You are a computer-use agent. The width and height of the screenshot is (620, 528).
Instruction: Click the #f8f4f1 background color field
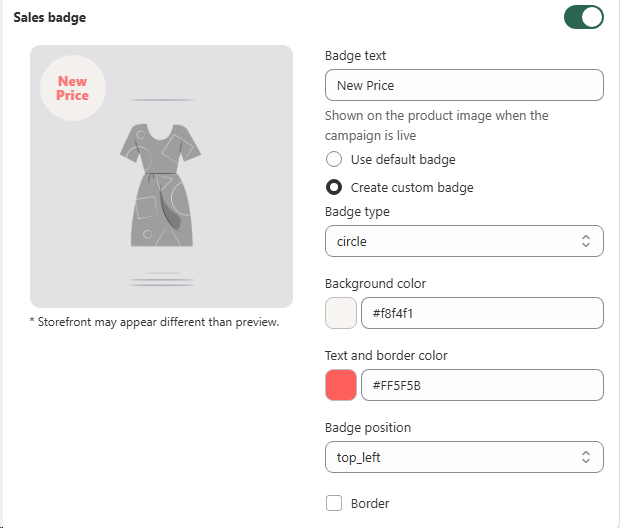click(482, 313)
